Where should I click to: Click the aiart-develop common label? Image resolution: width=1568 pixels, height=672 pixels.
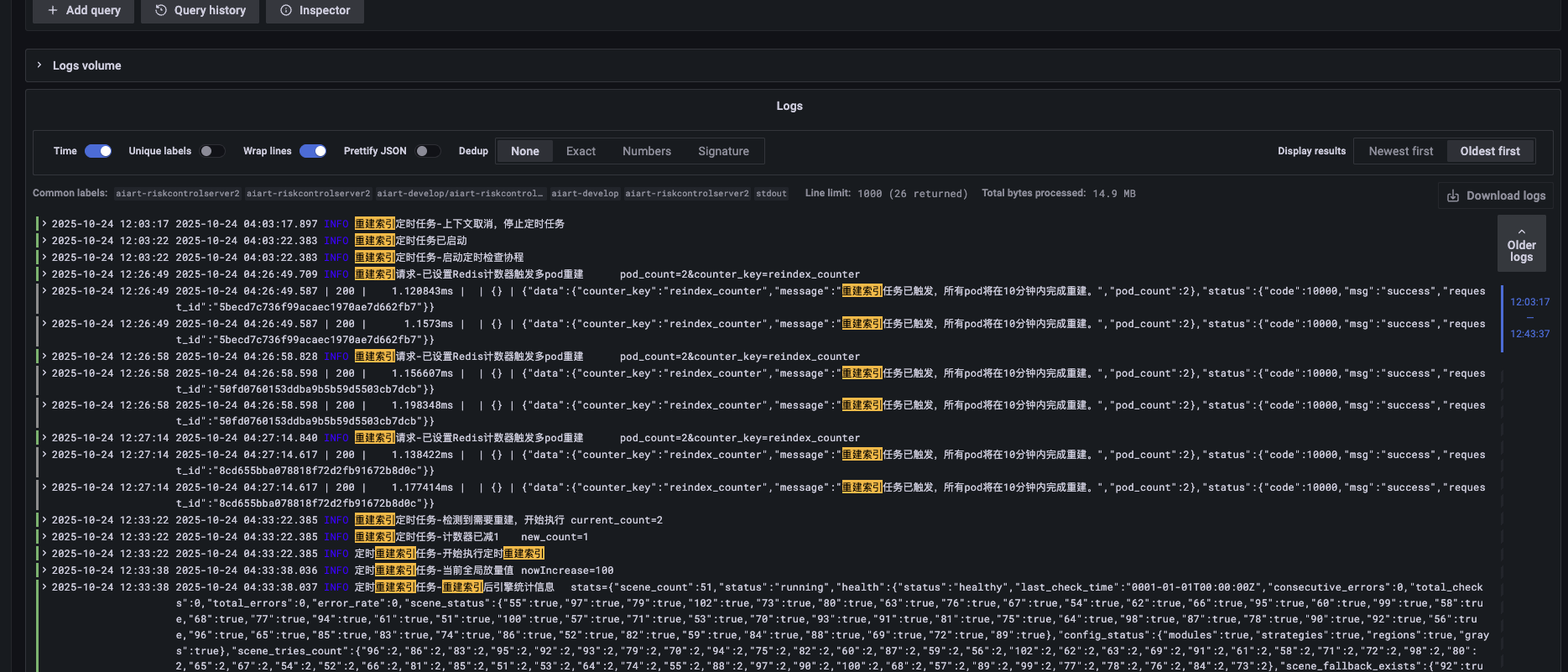click(585, 194)
